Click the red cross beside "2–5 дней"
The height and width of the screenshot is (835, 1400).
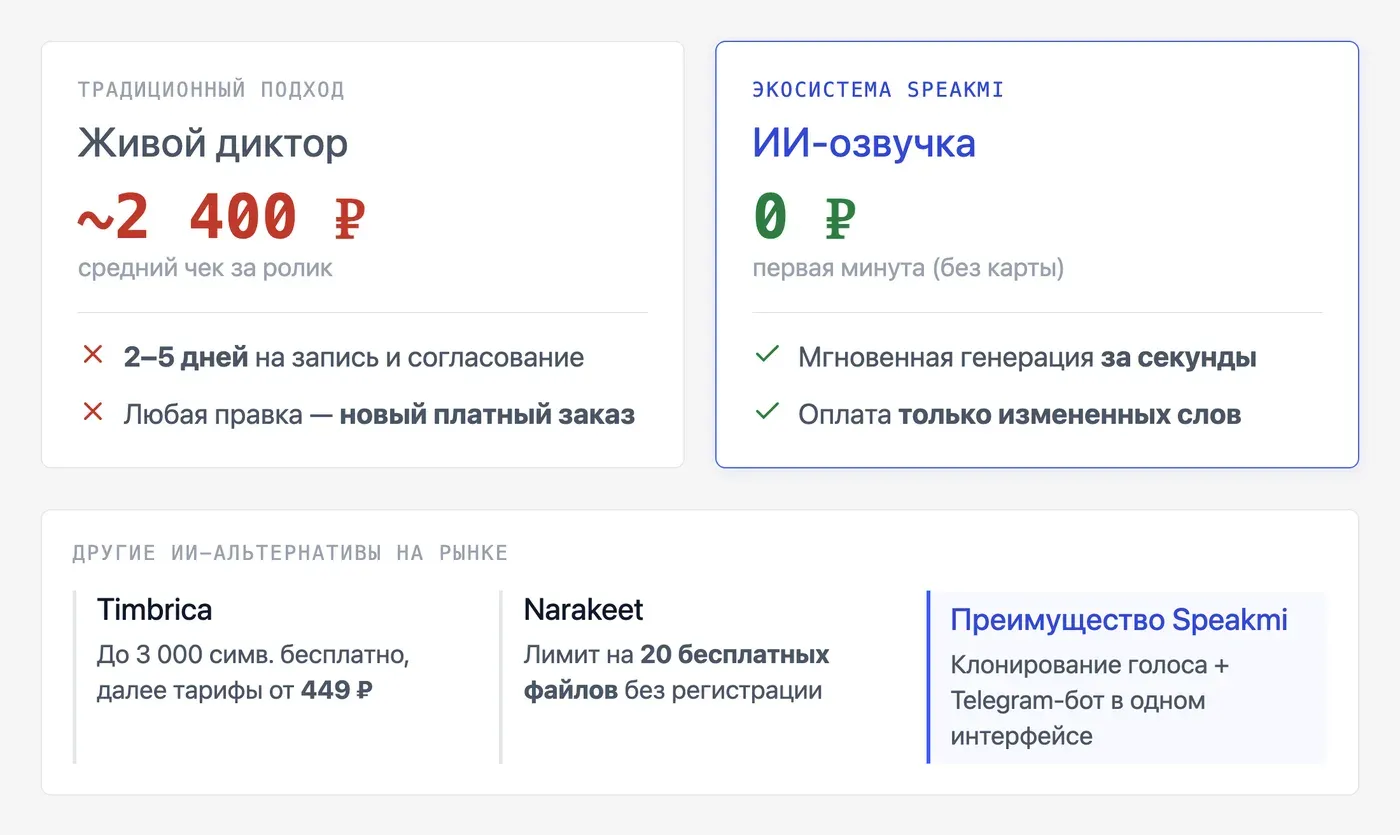tap(93, 354)
